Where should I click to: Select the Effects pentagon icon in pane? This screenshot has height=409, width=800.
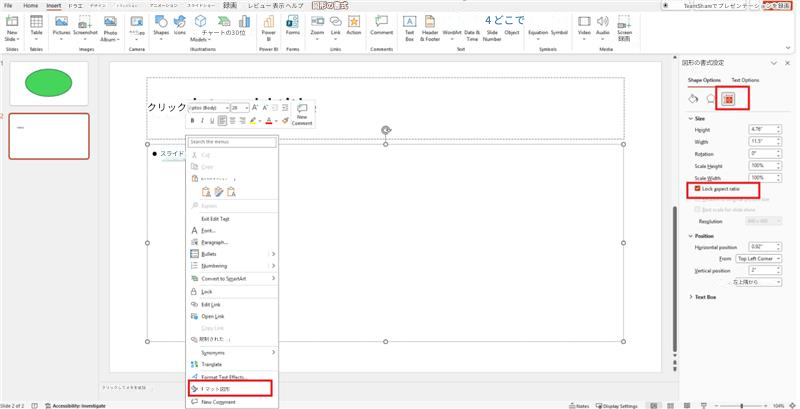(x=710, y=99)
